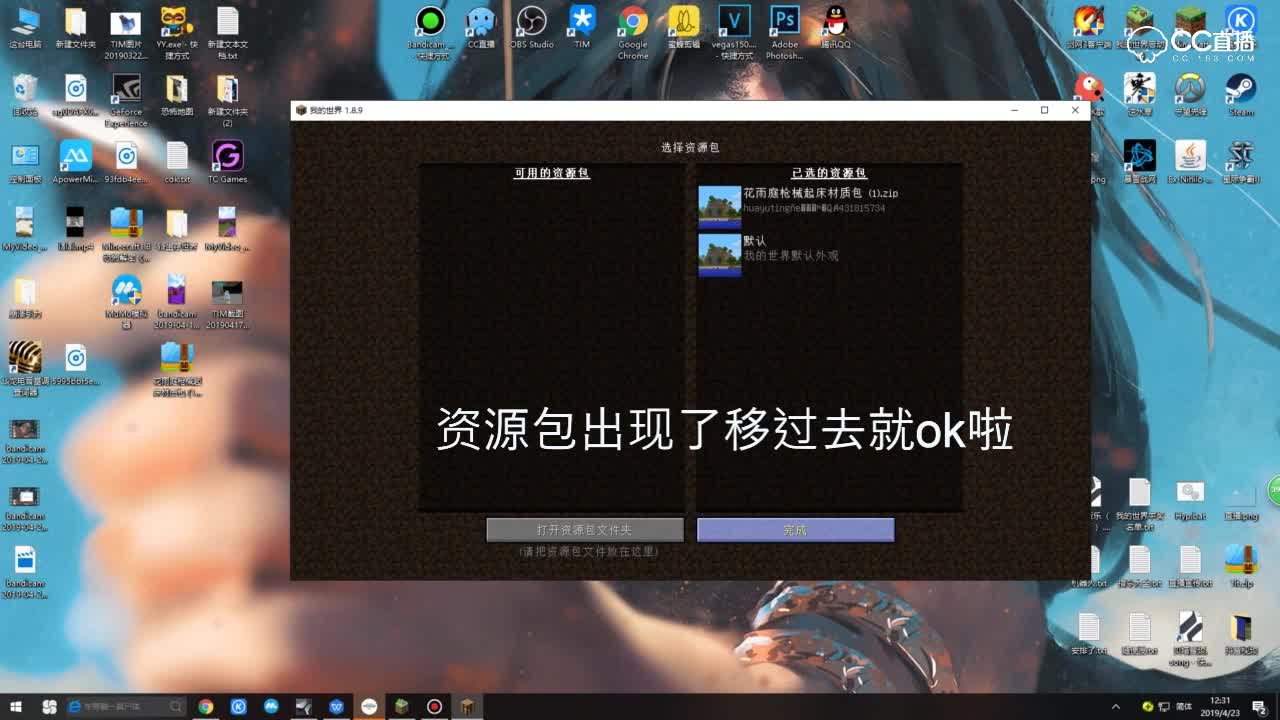This screenshot has height=720, width=1280.
Task: Open the Java Ex-Nihilo desktop icon
Action: 1190,162
